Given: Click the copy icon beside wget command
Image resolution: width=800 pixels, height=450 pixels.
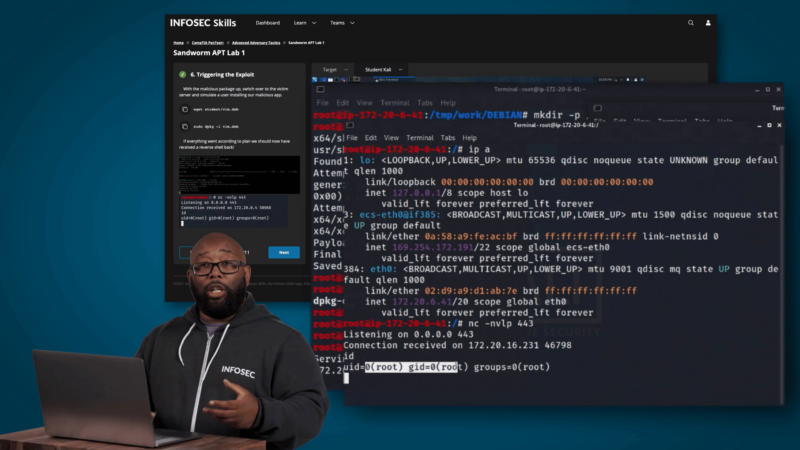Looking at the screenshot, I should click(x=185, y=108).
